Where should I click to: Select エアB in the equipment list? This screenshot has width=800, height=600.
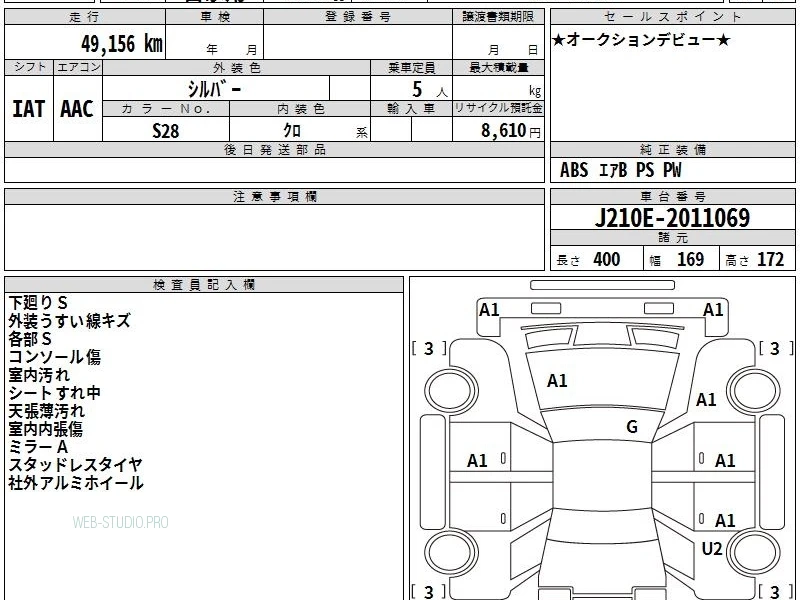[x=612, y=170]
